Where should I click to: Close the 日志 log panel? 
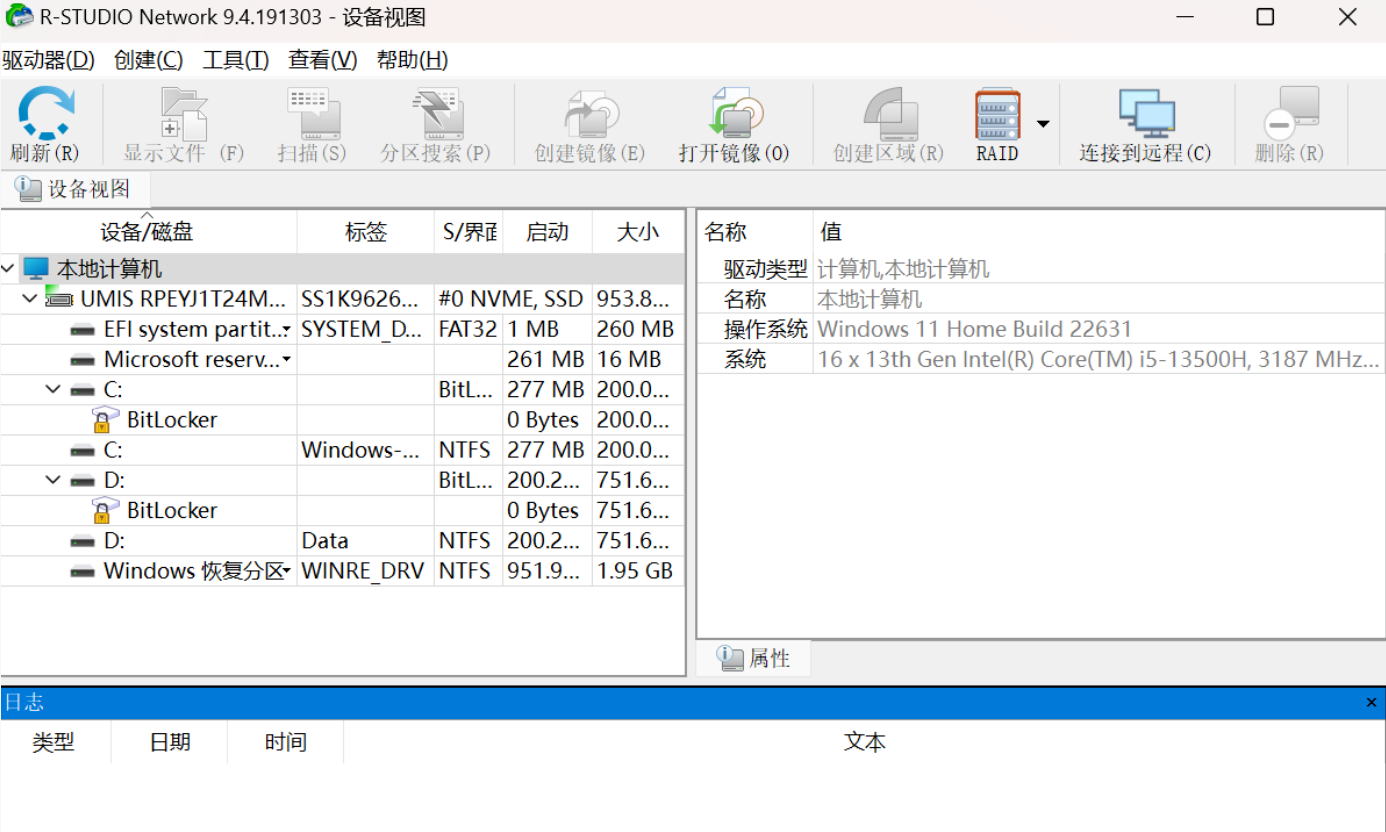(1371, 703)
